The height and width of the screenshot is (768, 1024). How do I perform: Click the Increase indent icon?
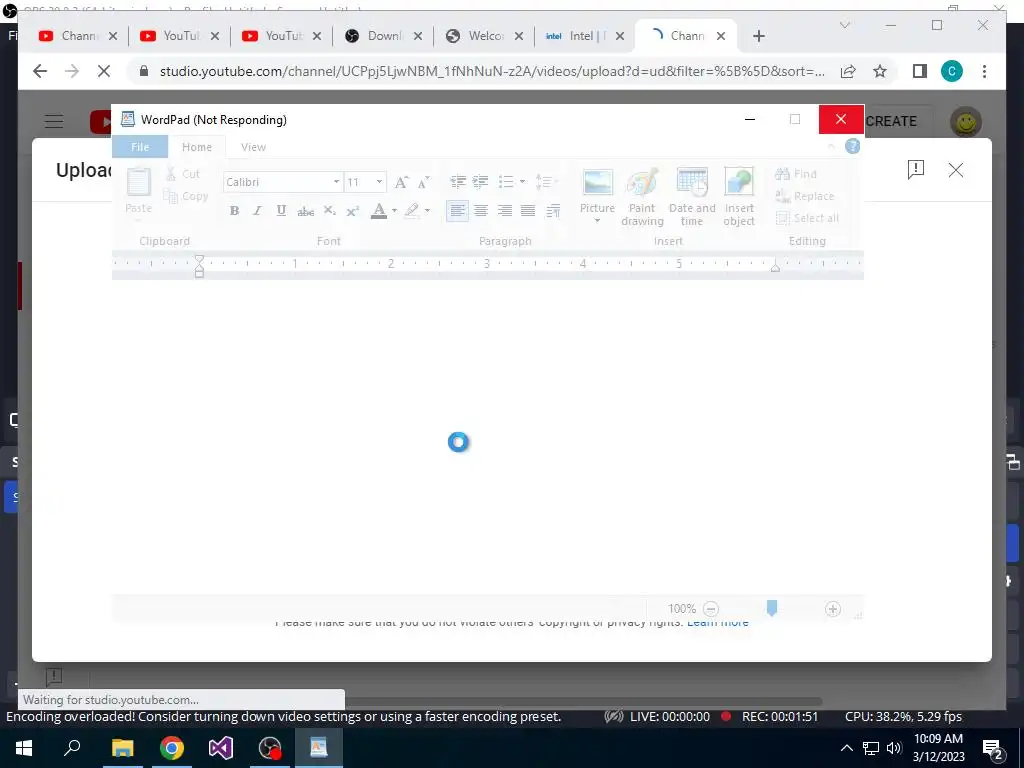tap(480, 182)
